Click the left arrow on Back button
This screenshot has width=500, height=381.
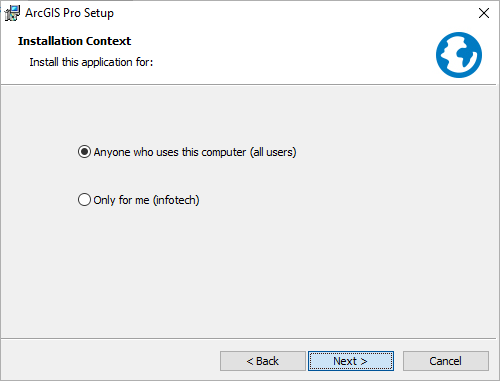[250, 361]
